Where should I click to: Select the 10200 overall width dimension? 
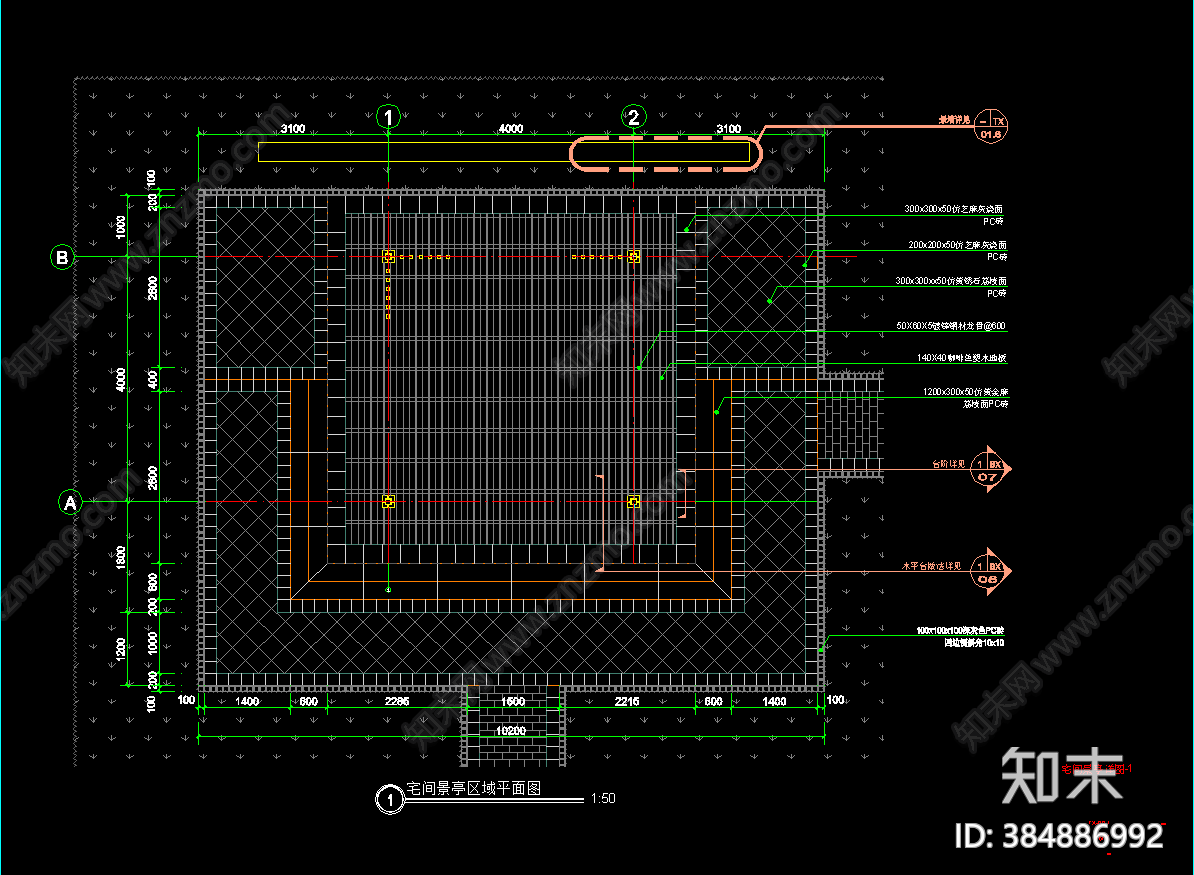(511, 730)
